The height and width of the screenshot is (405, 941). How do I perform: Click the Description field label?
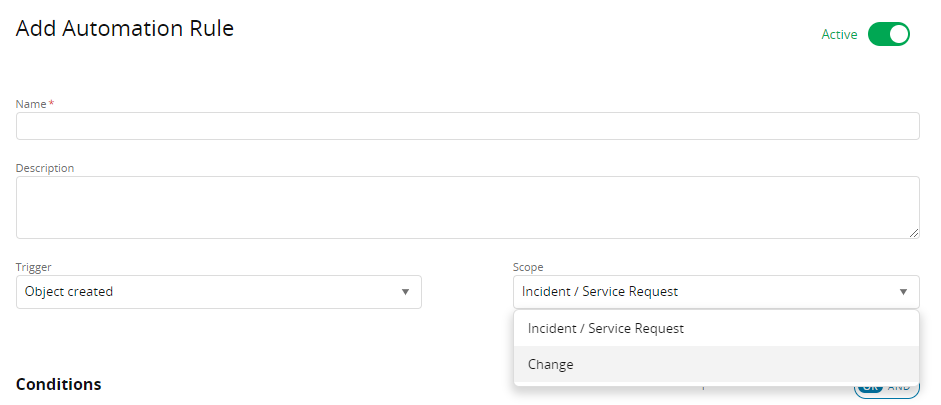(x=45, y=168)
